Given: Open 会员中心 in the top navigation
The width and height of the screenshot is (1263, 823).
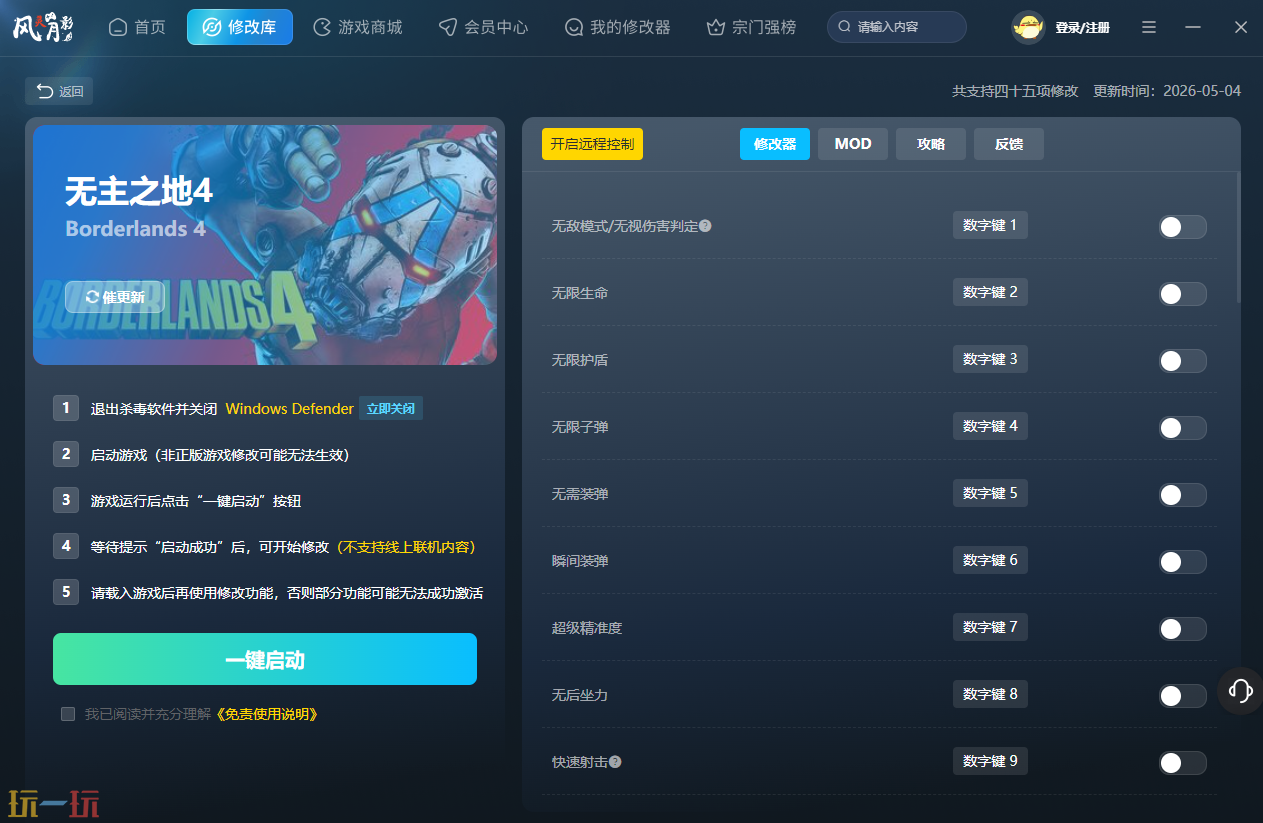Looking at the screenshot, I should click(x=484, y=27).
